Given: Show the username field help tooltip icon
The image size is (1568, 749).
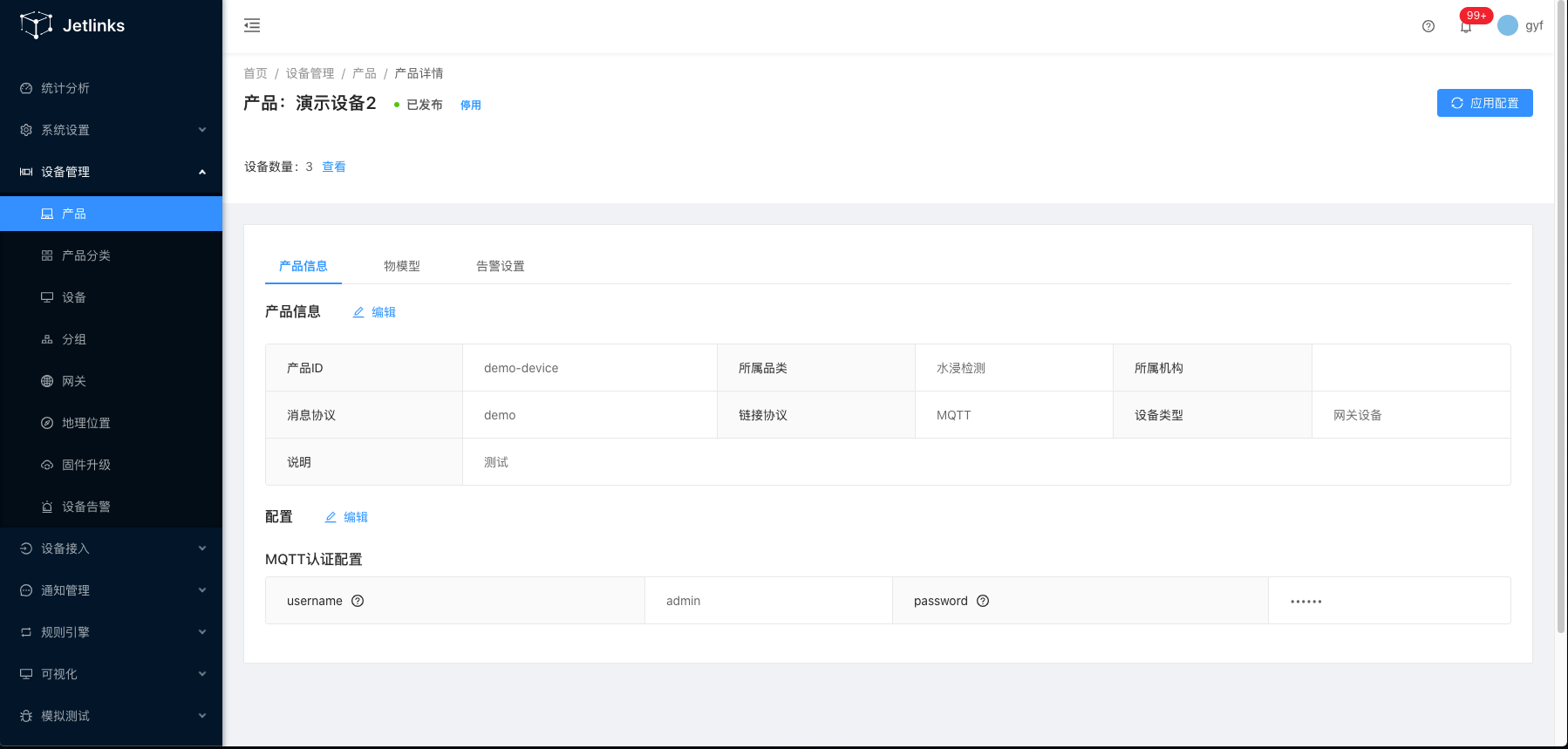Looking at the screenshot, I should point(358,601).
